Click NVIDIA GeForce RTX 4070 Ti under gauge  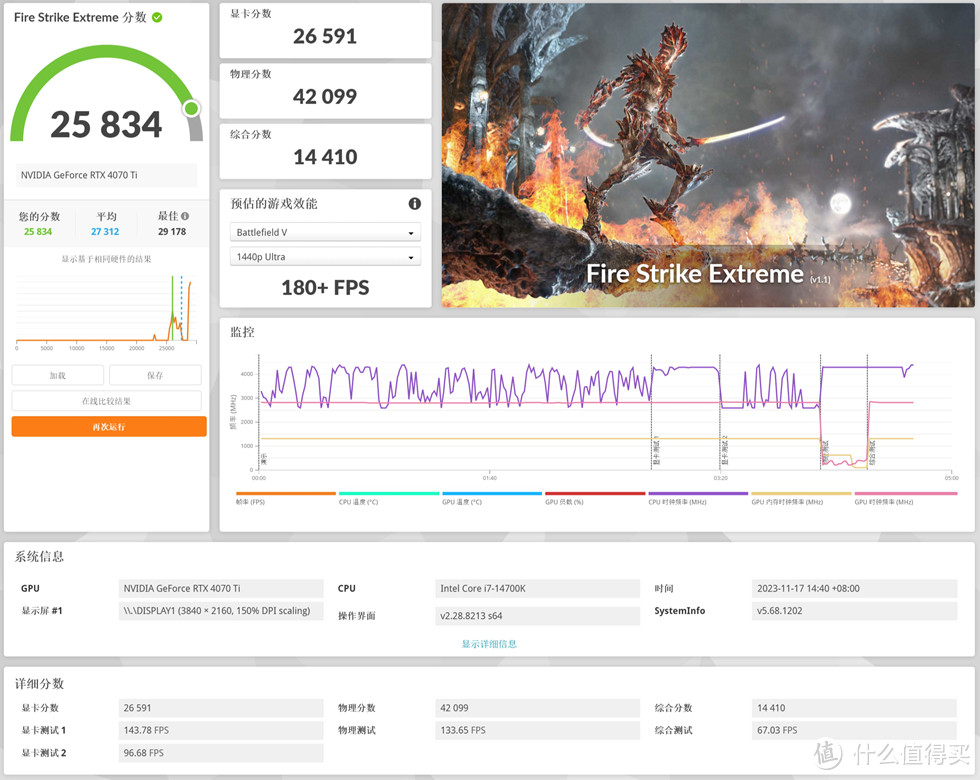coord(106,175)
